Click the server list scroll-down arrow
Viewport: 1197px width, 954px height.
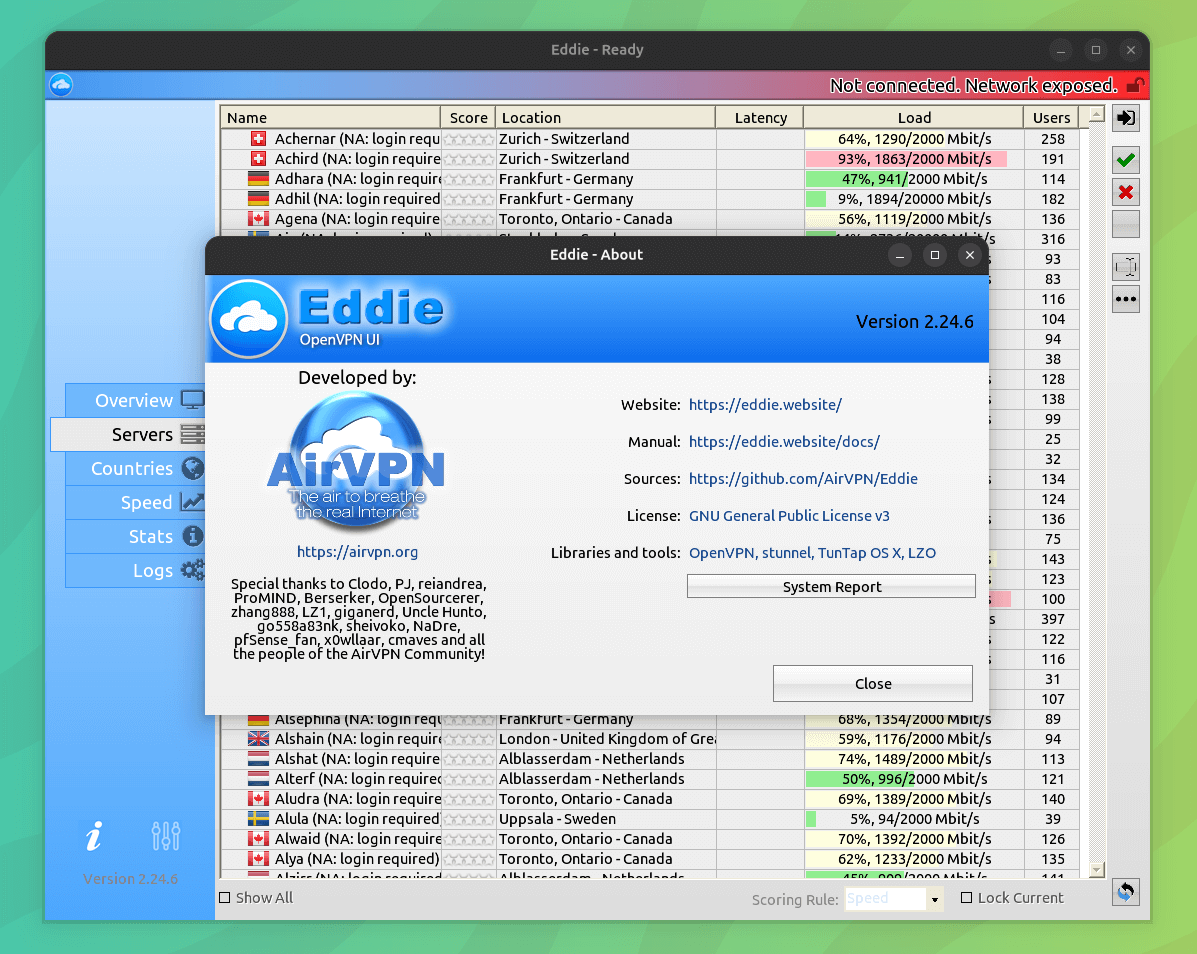(x=1096, y=869)
